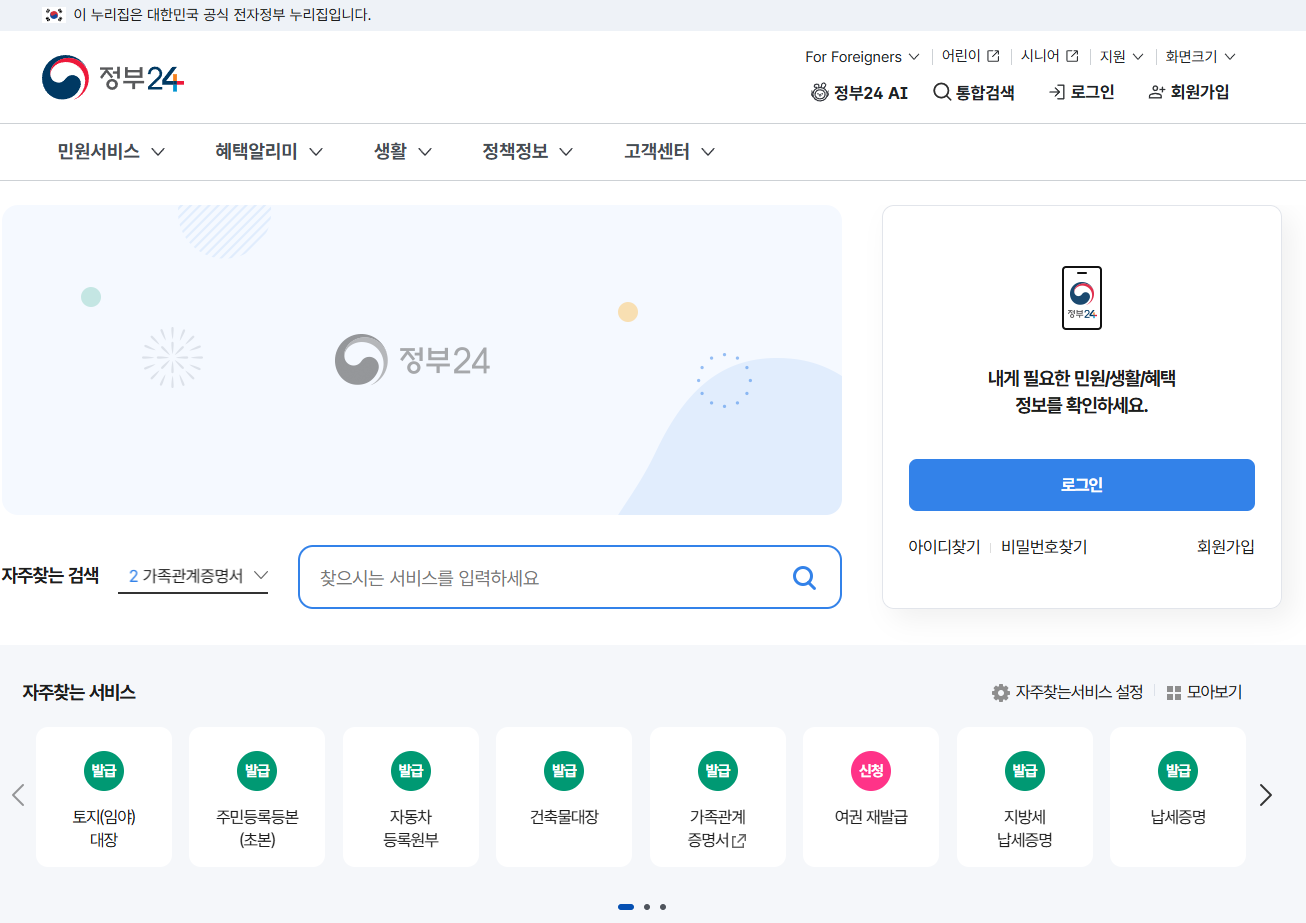The image size is (1306, 923).
Task: Expand the For Foreigners dropdown
Action: tap(862, 57)
